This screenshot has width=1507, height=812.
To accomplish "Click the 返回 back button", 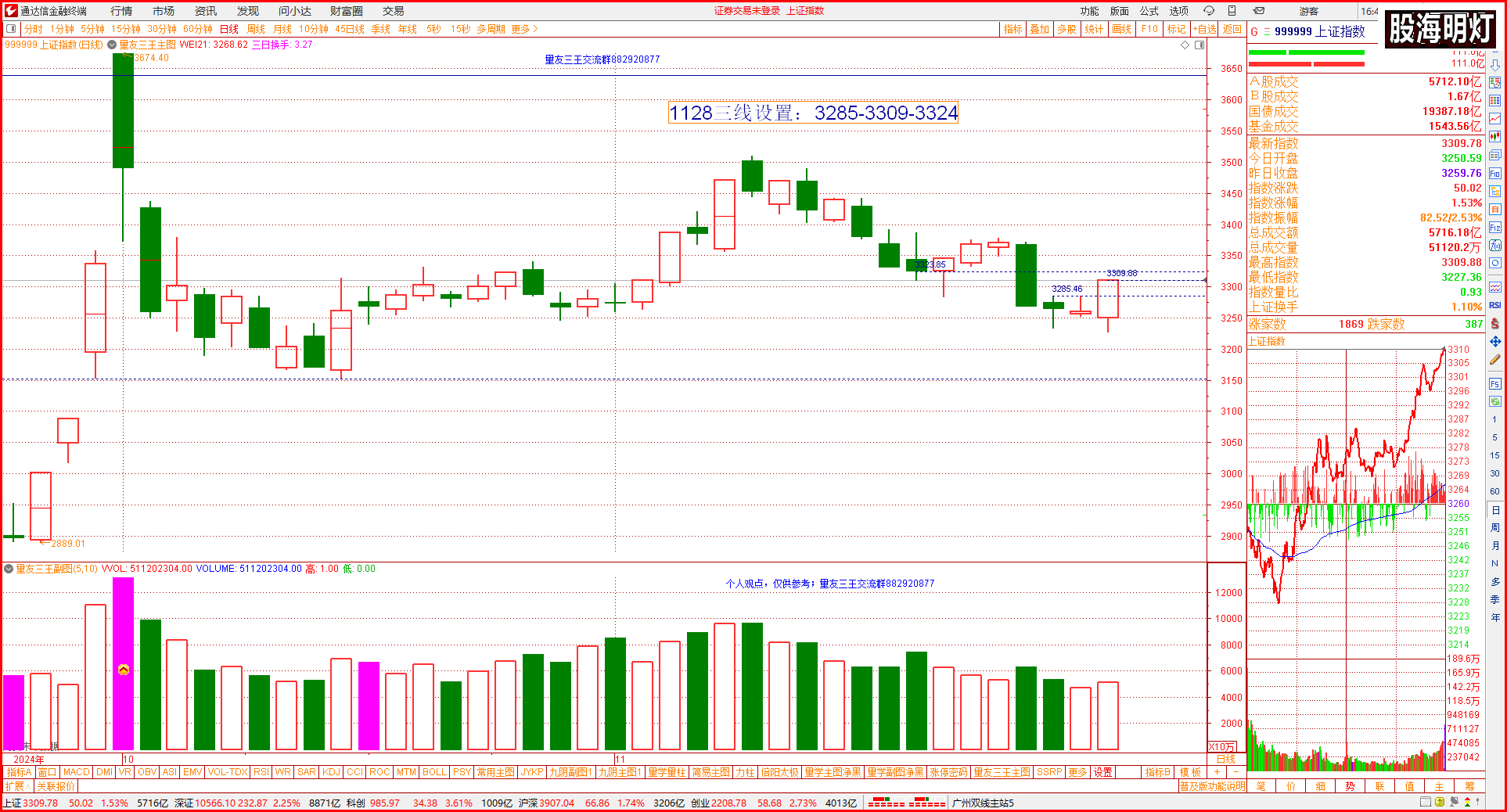I will pyautogui.click(x=1232, y=29).
